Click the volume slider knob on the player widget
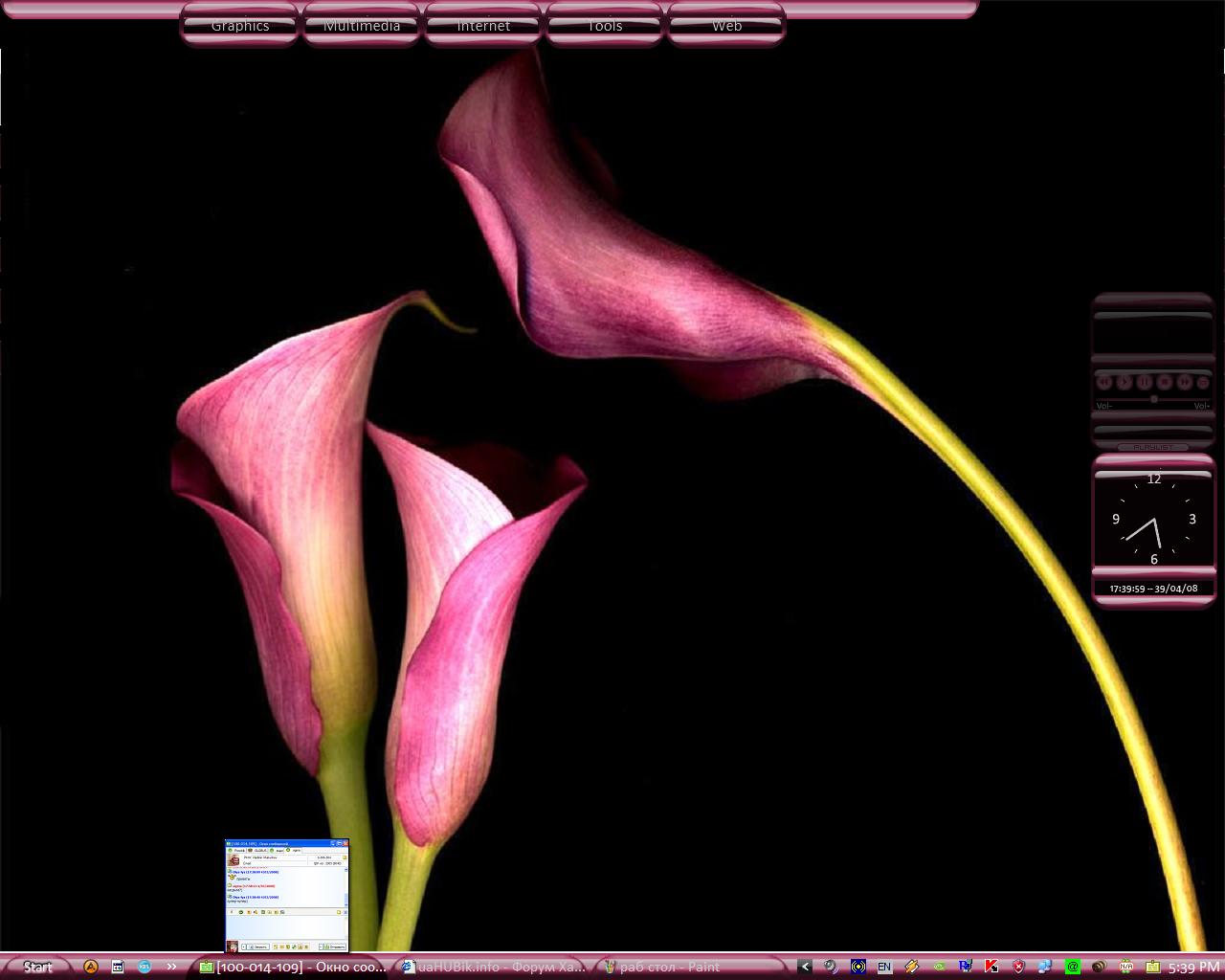This screenshot has width=1225, height=980. click(x=1154, y=399)
